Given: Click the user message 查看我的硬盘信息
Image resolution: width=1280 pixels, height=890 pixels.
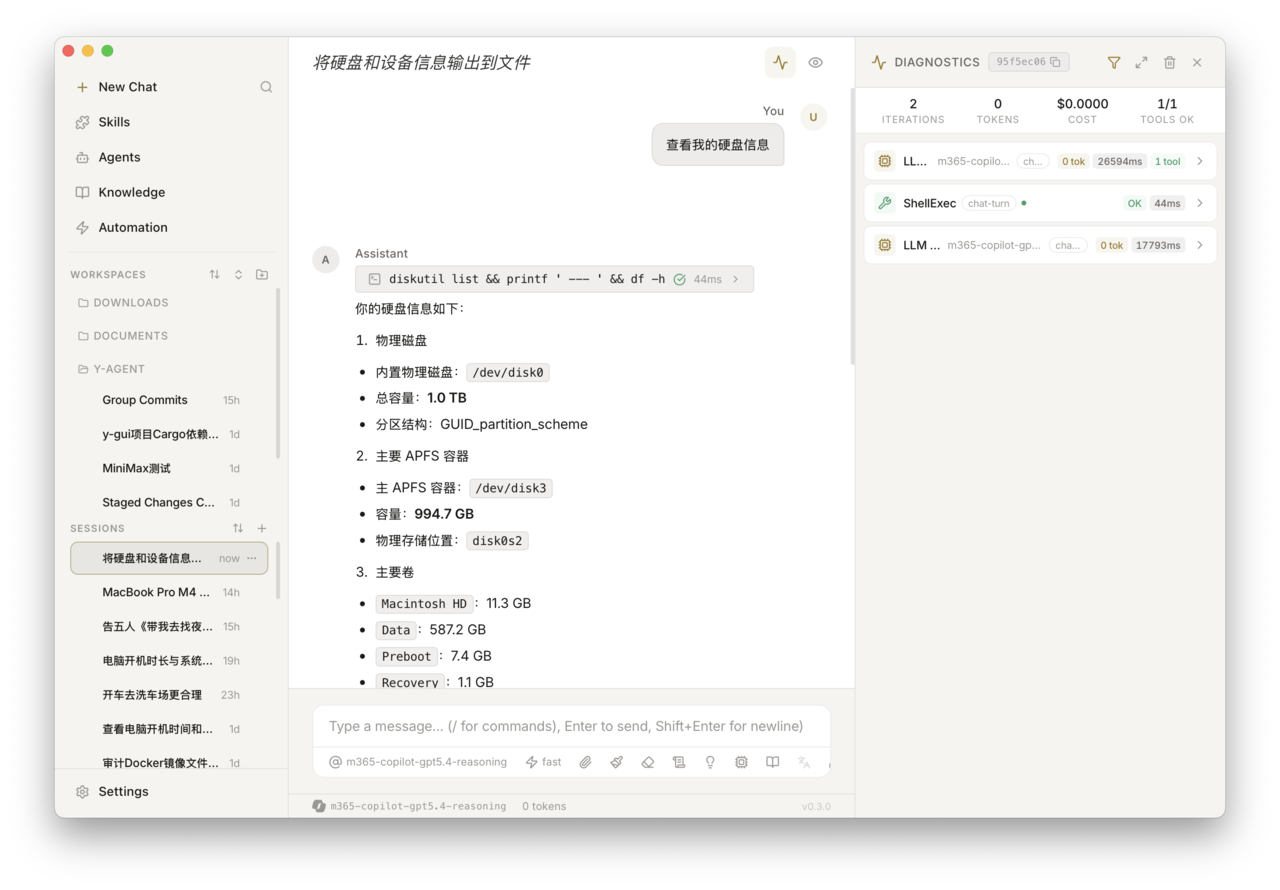Looking at the screenshot, I should (x=718, y=145).
